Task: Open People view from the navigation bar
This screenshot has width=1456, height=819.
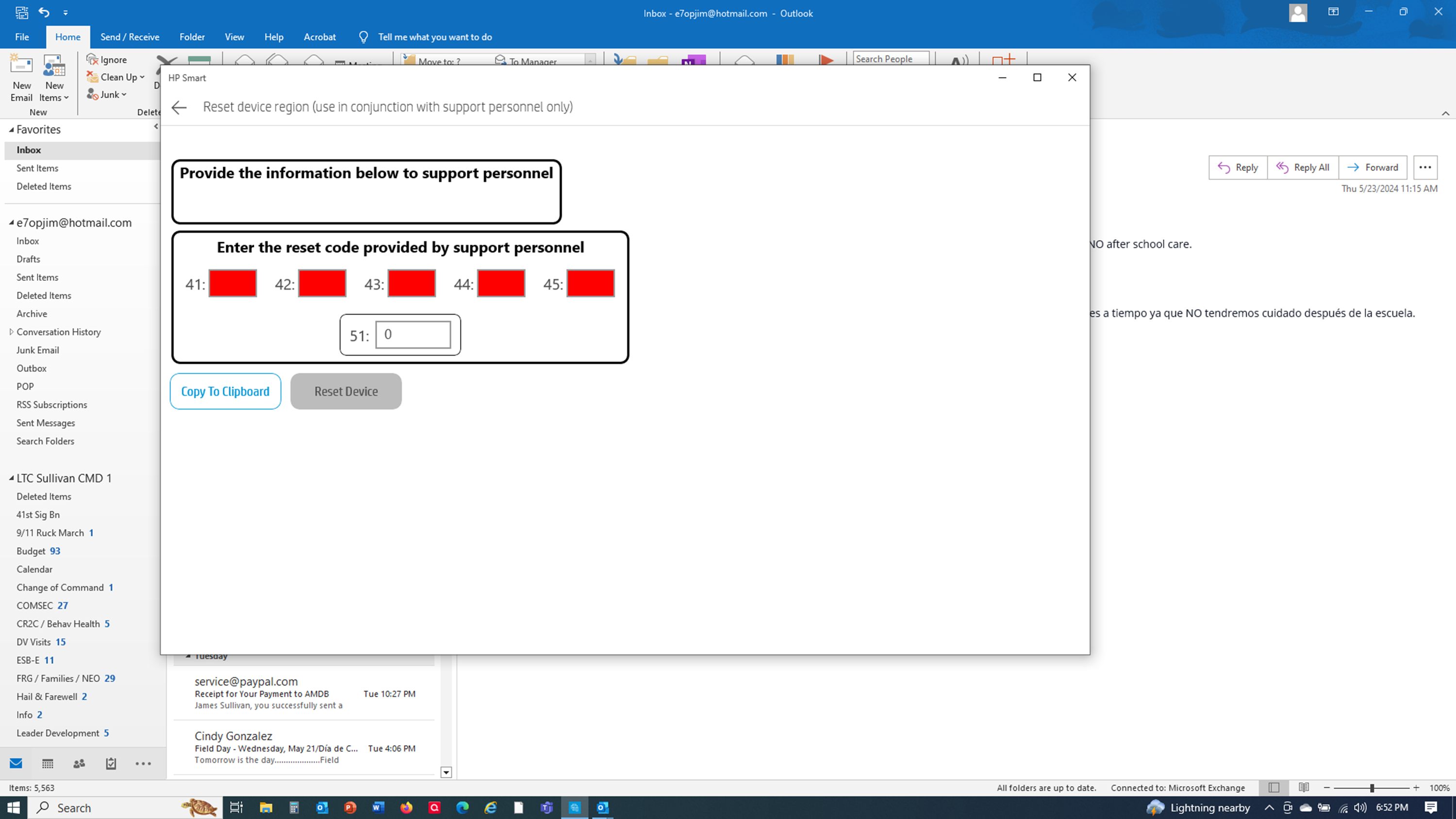Action: (79, 763)
